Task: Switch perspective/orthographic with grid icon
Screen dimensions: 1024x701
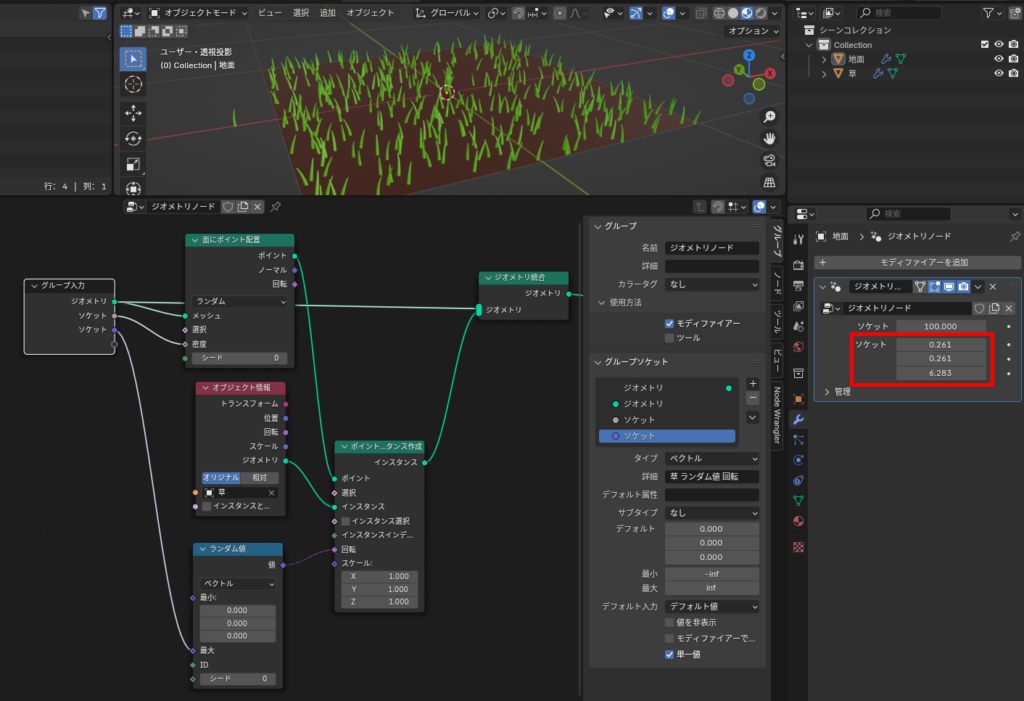Action: [x=769, y=183]
